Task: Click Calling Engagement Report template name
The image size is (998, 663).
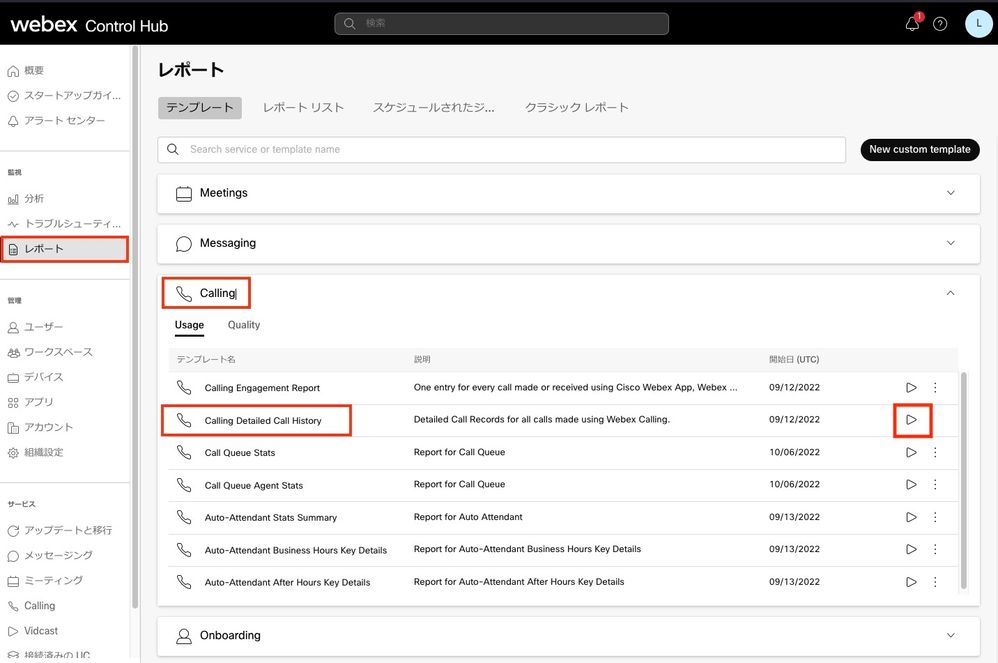Action: click(x=262, y=388)
